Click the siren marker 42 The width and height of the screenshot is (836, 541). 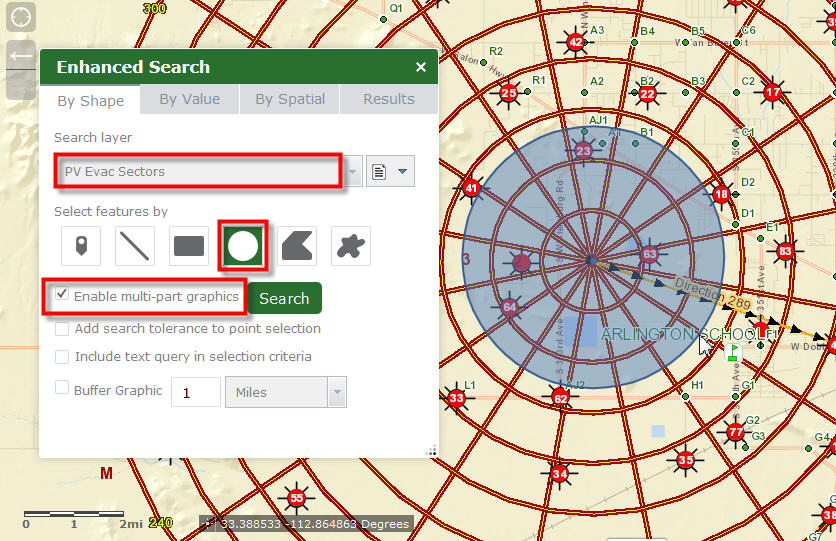point(575,42)
